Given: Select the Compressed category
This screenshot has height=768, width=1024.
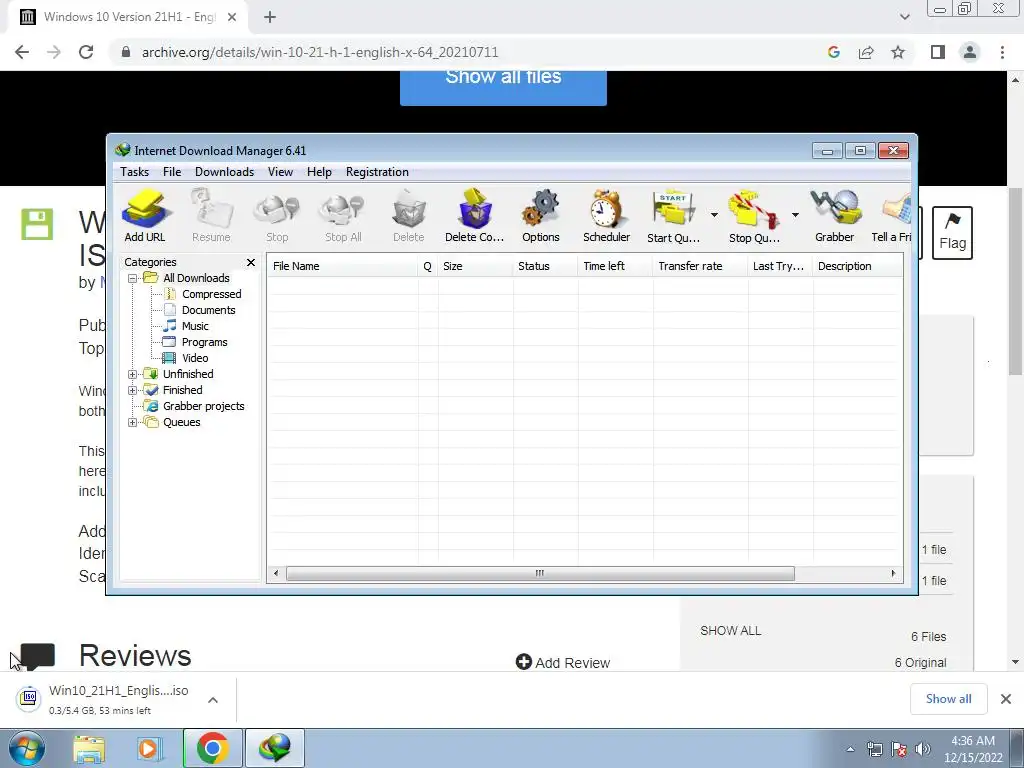Looking at the screenshot, I should [211, 295].
